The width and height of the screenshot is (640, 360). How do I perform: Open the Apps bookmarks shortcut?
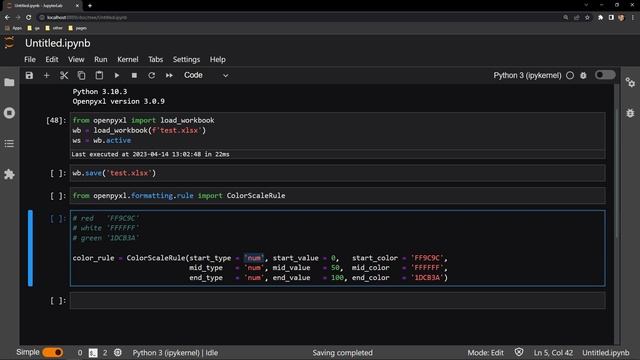coord(13,28)
